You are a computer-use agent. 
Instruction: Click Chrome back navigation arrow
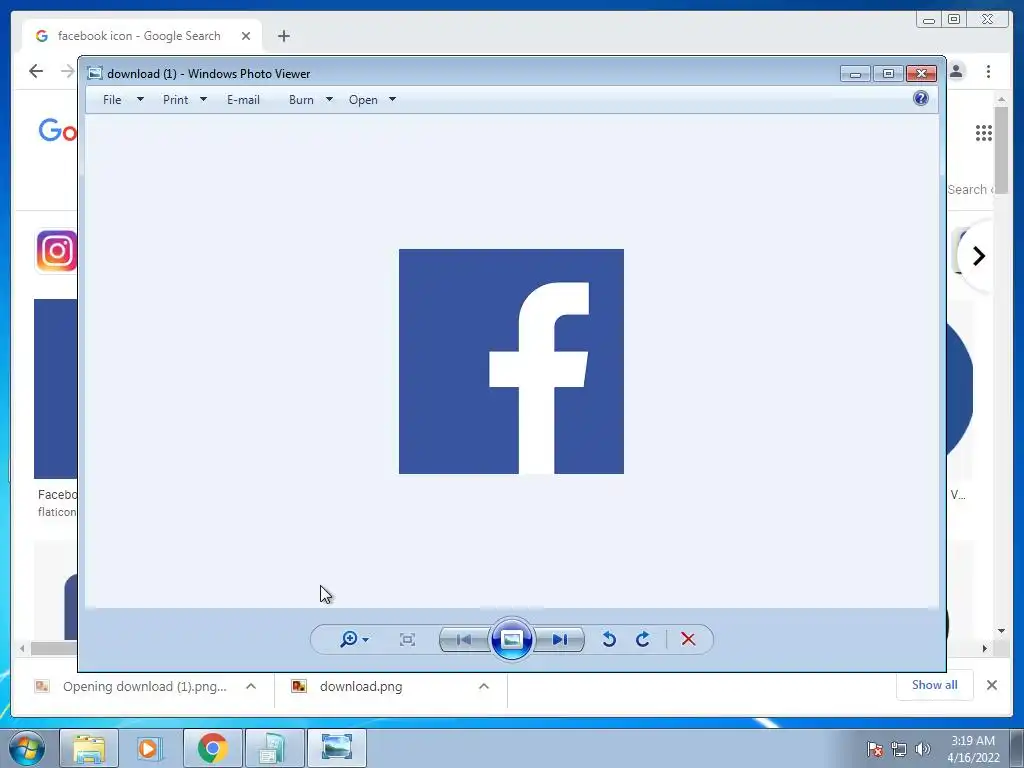click(x=36, y=71)
